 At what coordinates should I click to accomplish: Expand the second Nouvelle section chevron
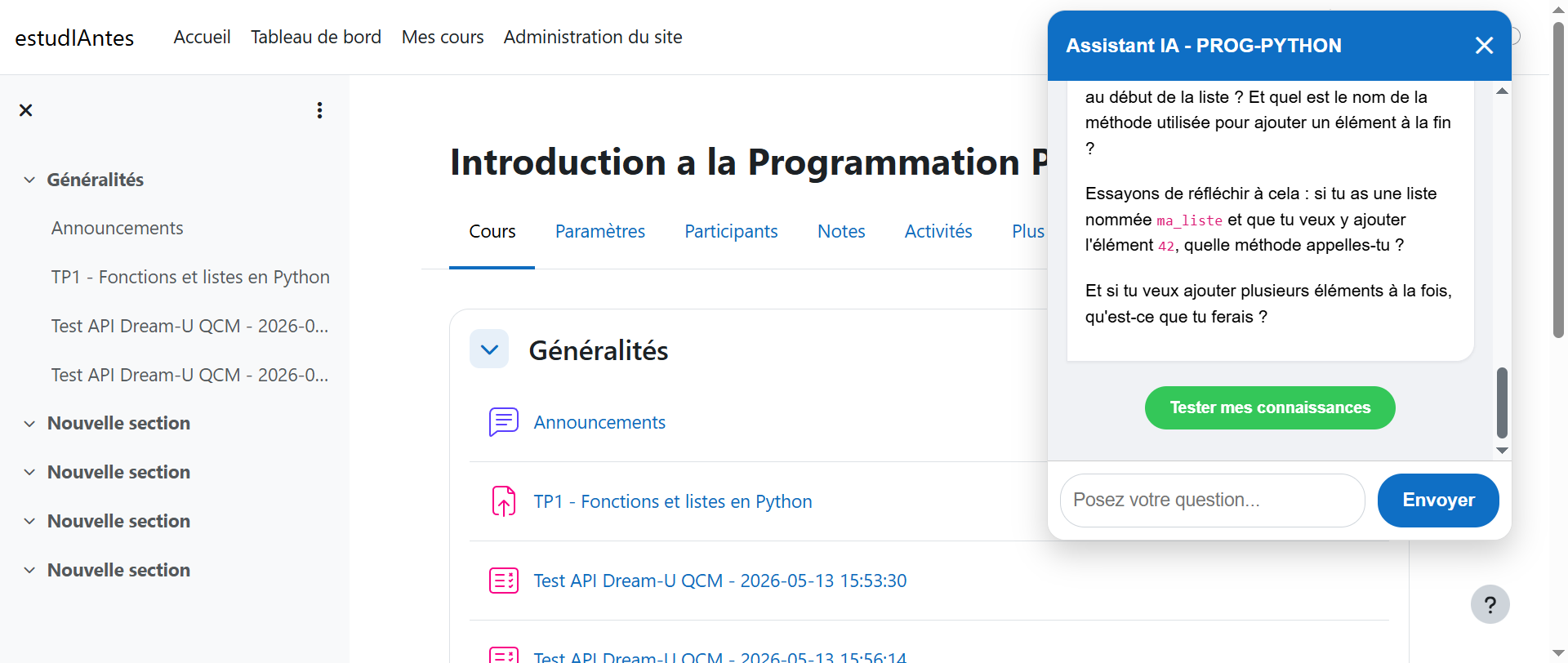point(29,472)
